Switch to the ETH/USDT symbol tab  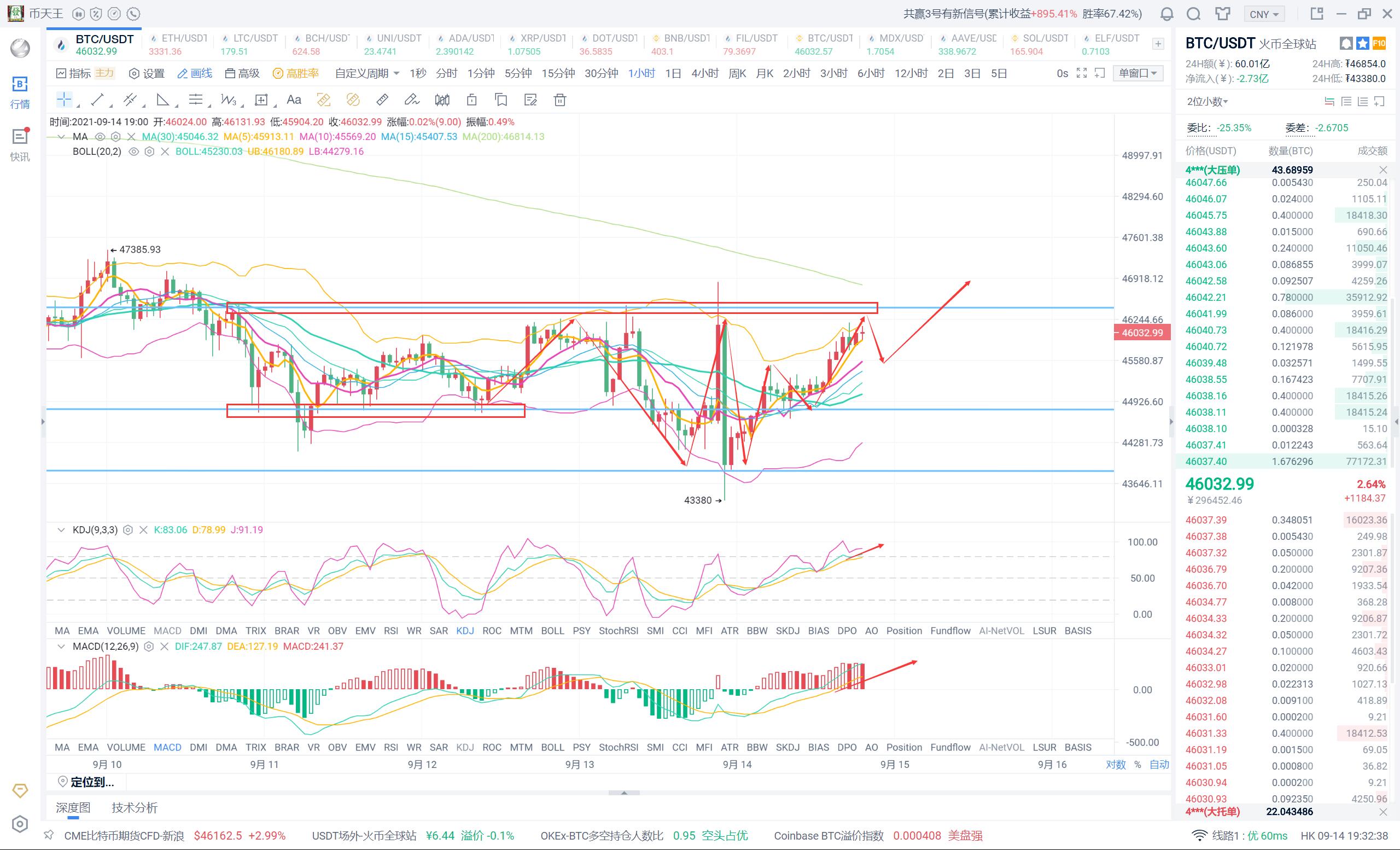tap(178, 44)
